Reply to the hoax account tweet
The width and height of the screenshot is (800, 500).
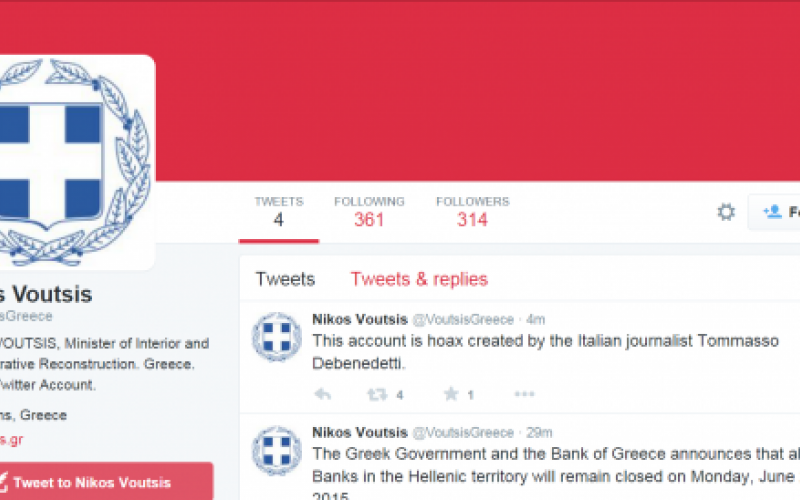(x=322, y=394)
